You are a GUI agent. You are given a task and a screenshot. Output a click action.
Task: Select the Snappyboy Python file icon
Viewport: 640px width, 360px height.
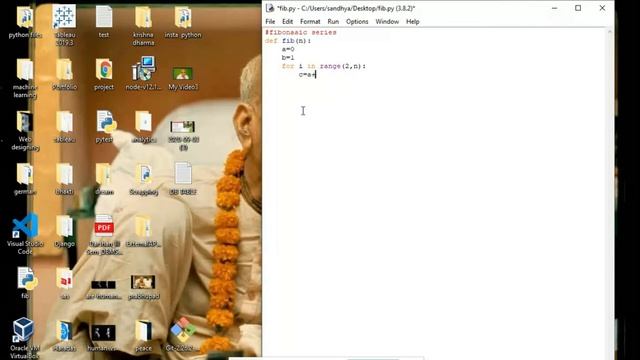coord(144,179)
